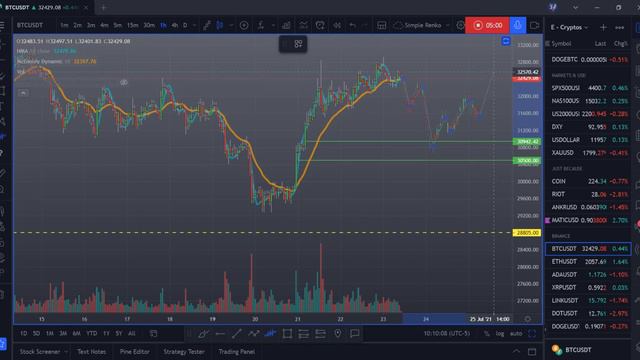Maximize the bottom panel square icon

[532, 351]
